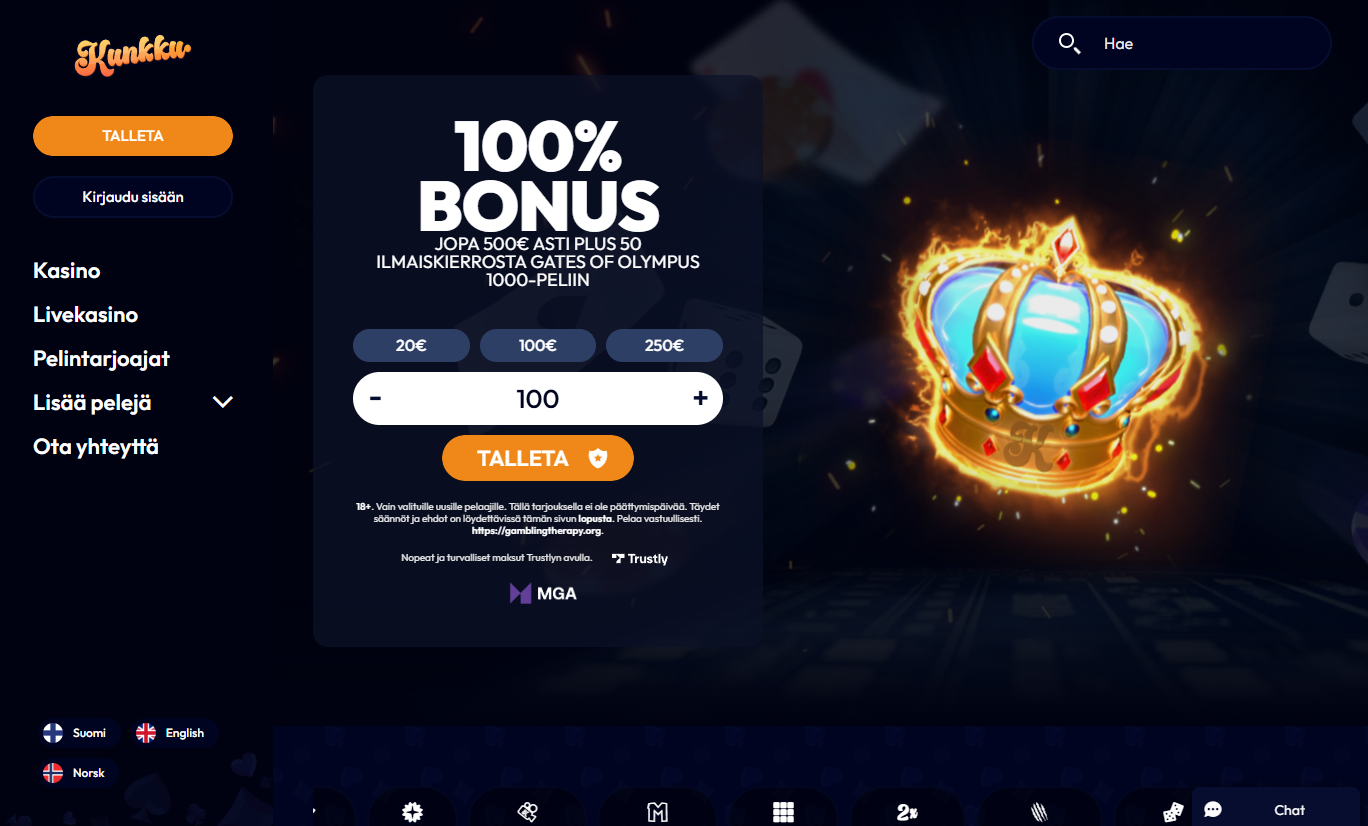Click the chat bubble icon
1368x826 pixels.
point(1213,810)
